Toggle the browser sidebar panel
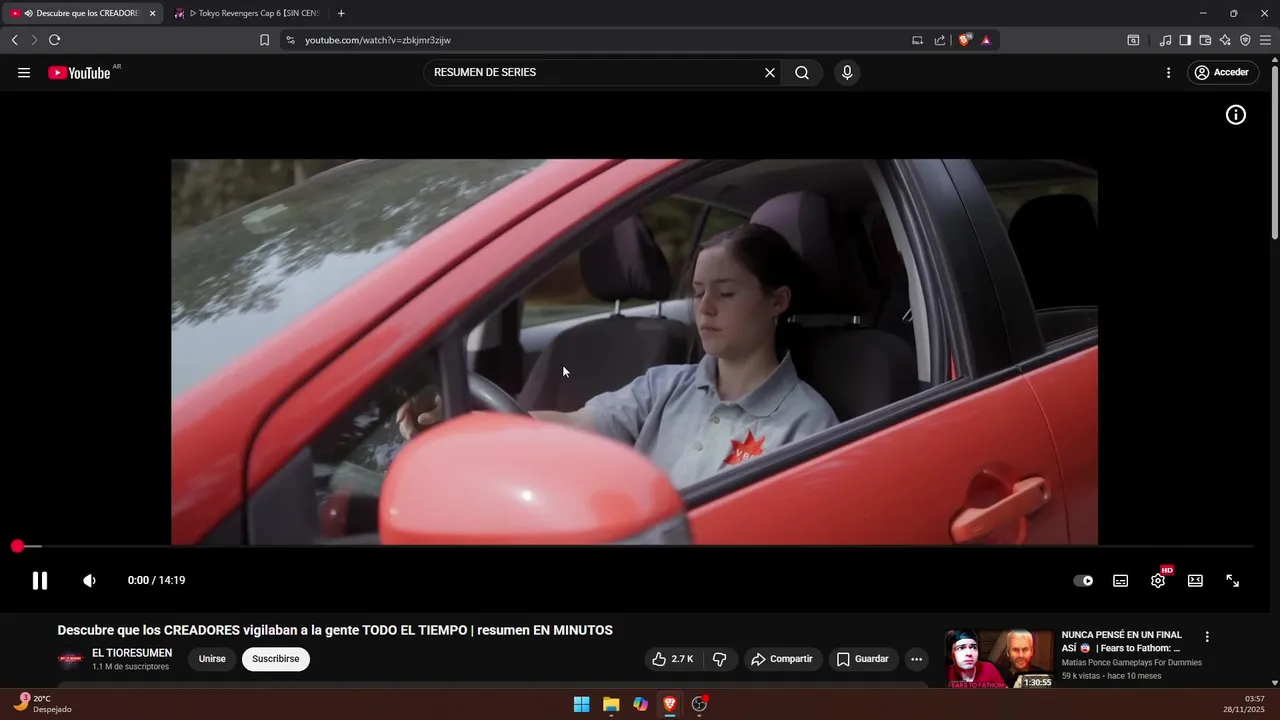 [1185, 40]
